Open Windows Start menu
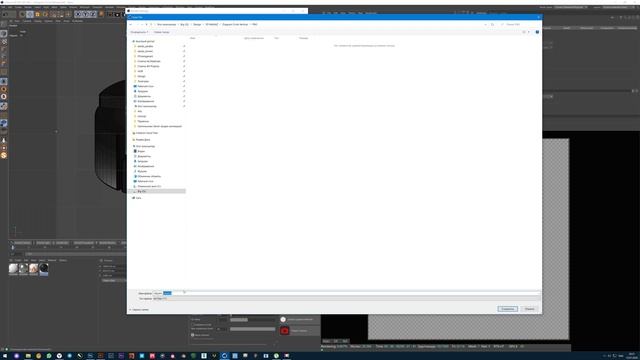Viewport: 640px width, 360px height. [5, 356]
